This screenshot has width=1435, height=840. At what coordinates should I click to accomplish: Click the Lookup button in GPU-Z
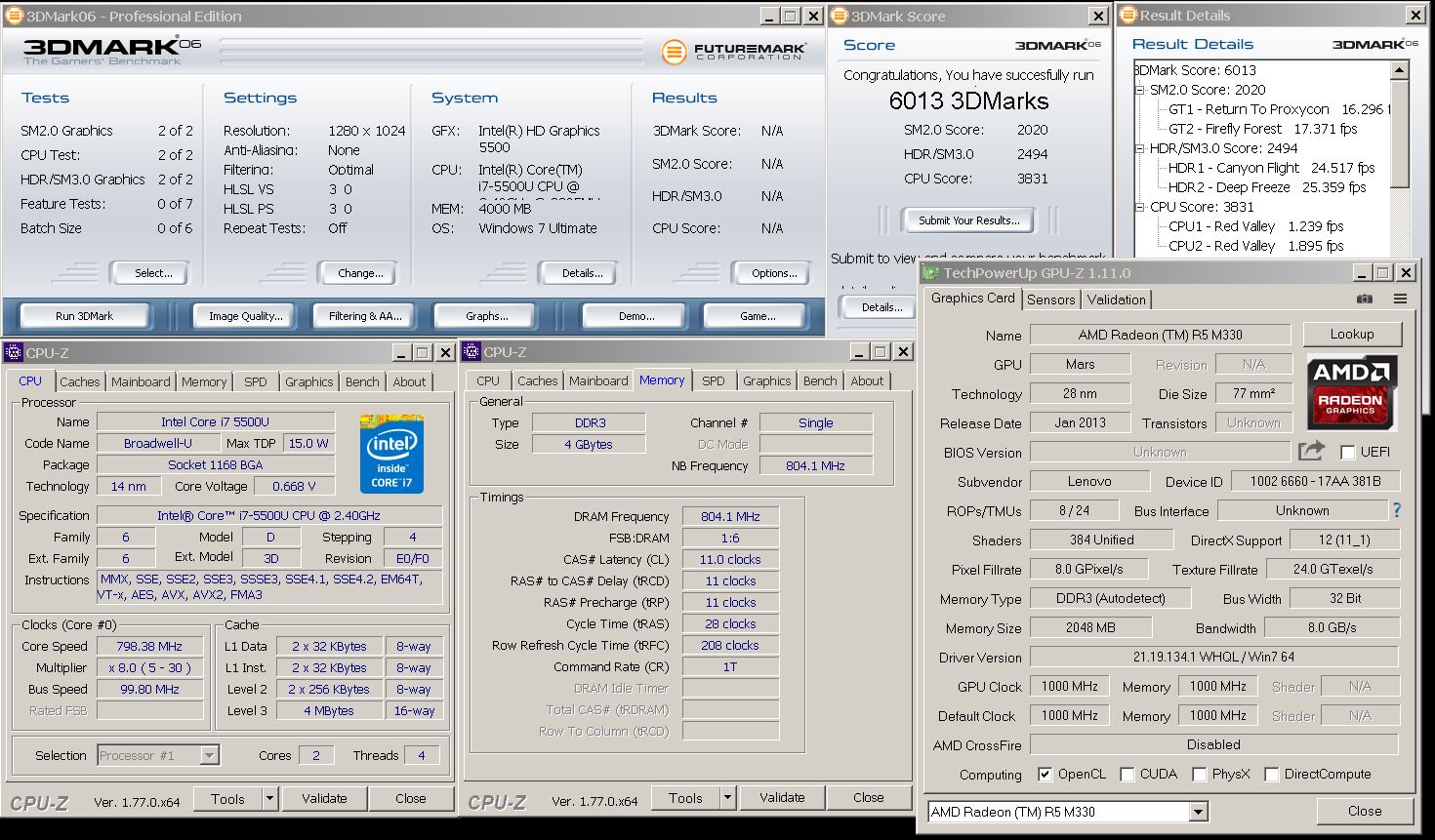[1352, 334]
